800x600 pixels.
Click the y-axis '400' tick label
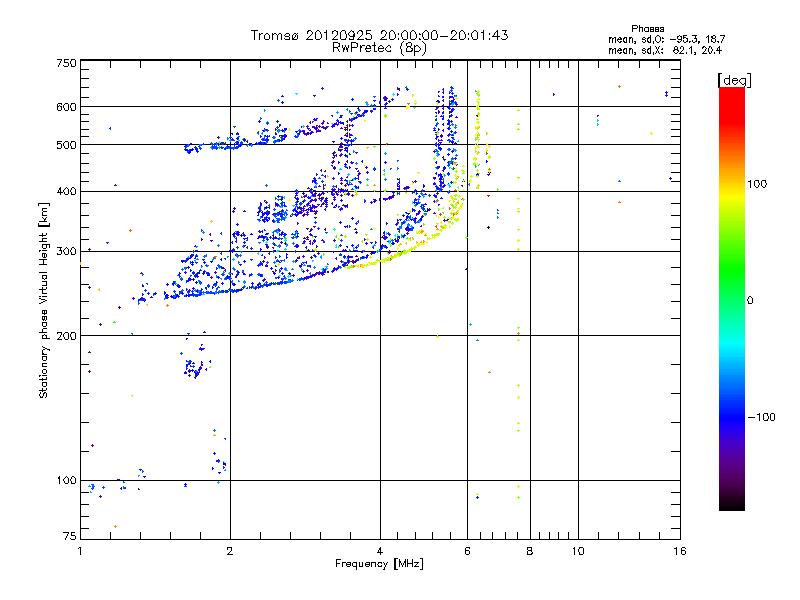tap(66, 192)
